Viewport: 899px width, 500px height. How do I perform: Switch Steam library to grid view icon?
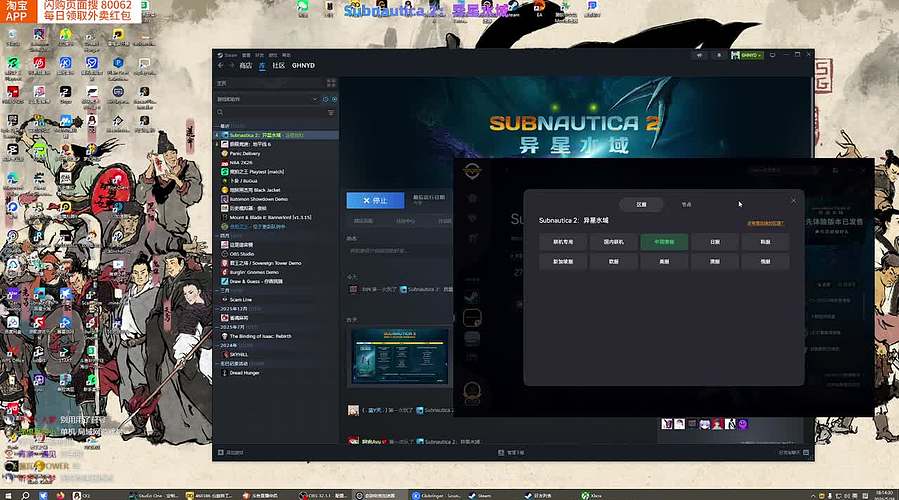(x=331, y=83)
